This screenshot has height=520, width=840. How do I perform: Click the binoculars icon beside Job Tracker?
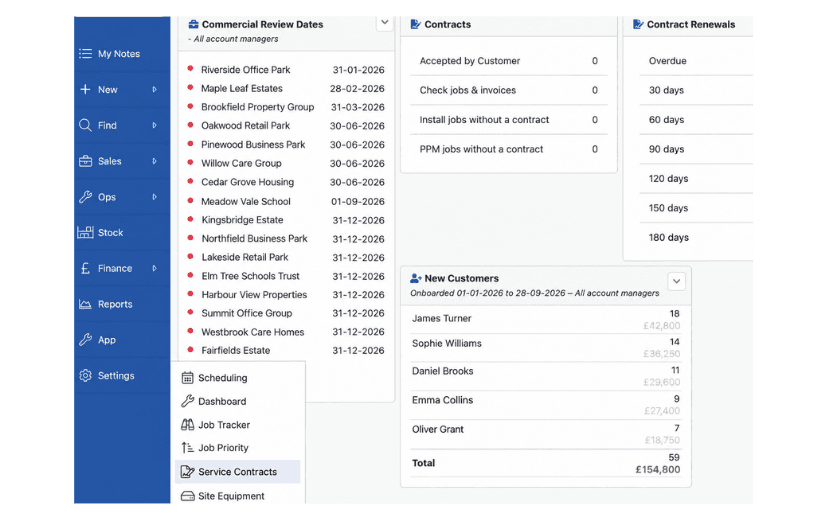[x=187, y=425]
